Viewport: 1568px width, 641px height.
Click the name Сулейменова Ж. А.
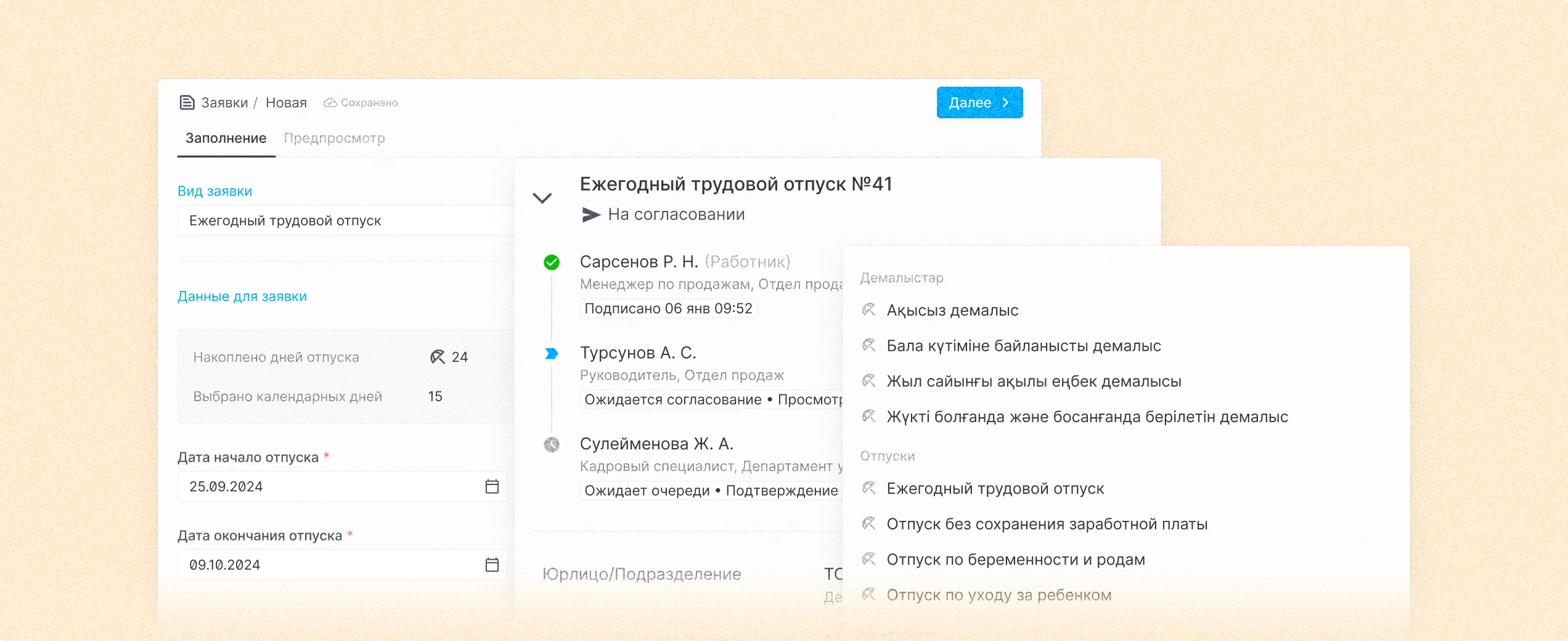click(656, 444)
